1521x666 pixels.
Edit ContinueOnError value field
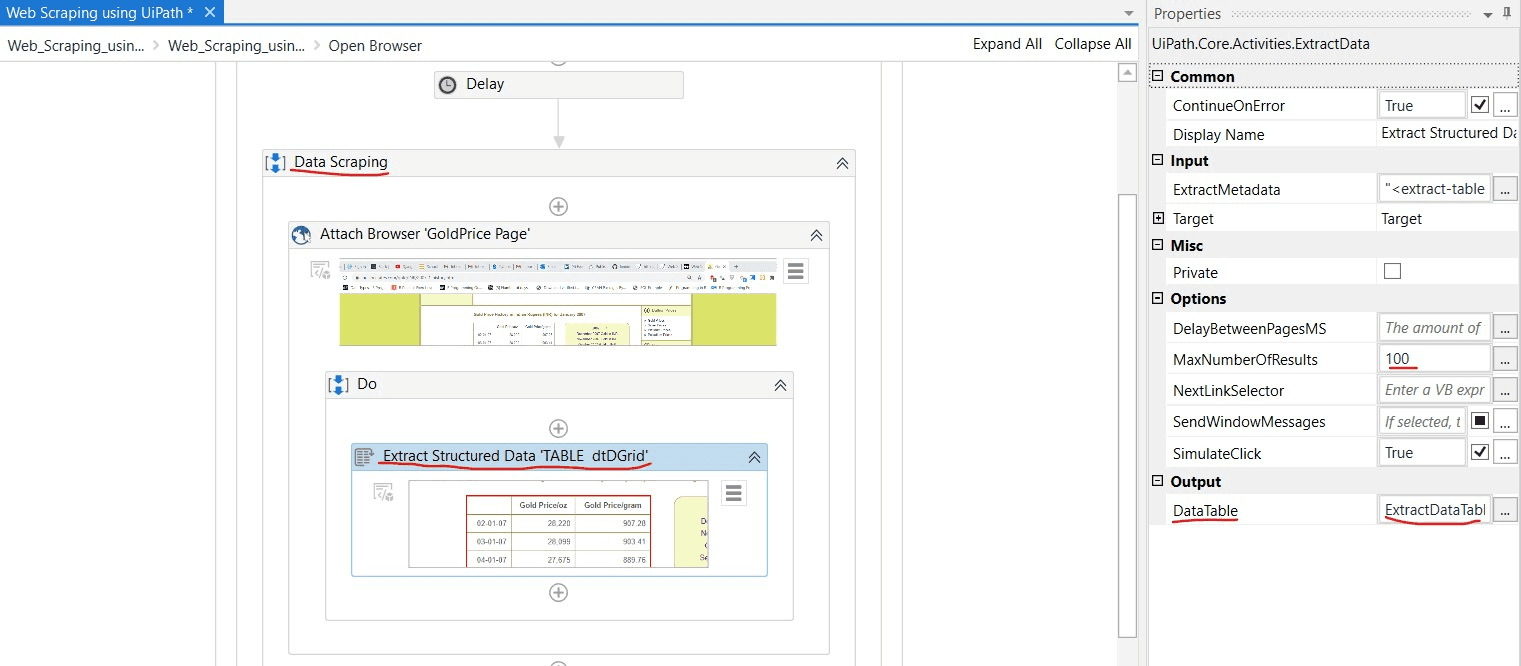point(1421,105)
